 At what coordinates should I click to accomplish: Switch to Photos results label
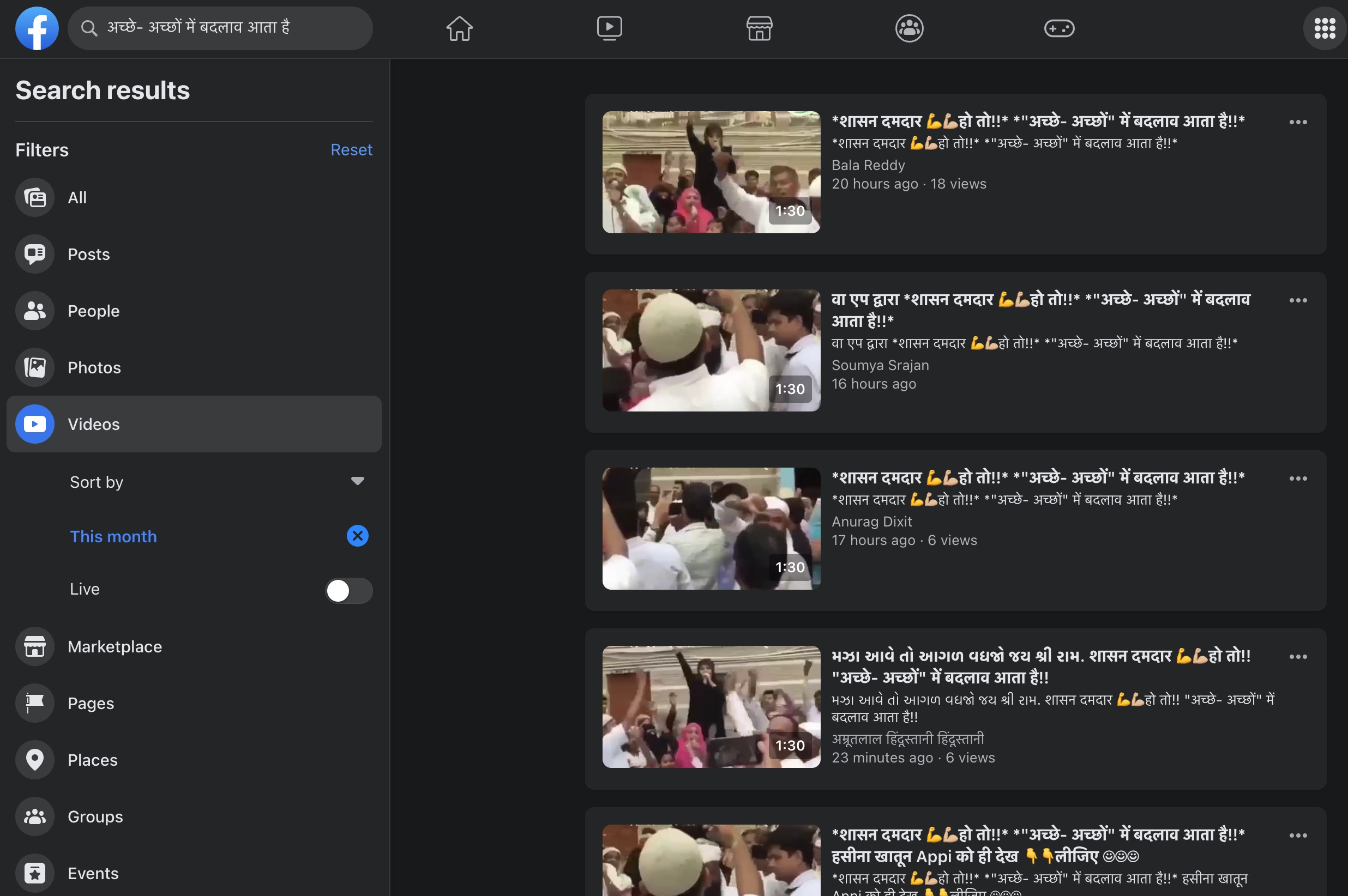pyautogui.click(x=94, y=367)
